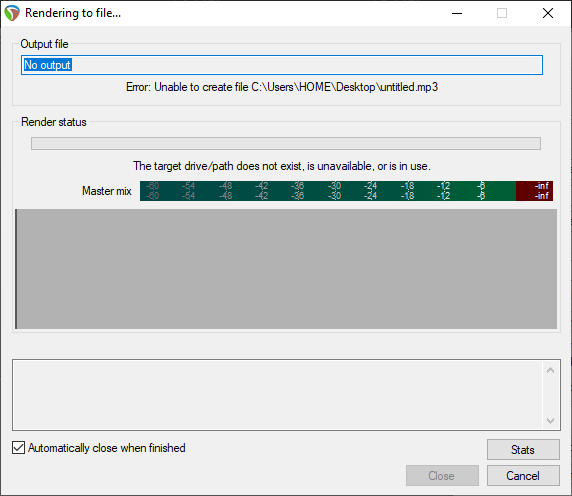This screenshot has width=572, height=496.
Task: Select the No output file field
Action: (282, 65)
